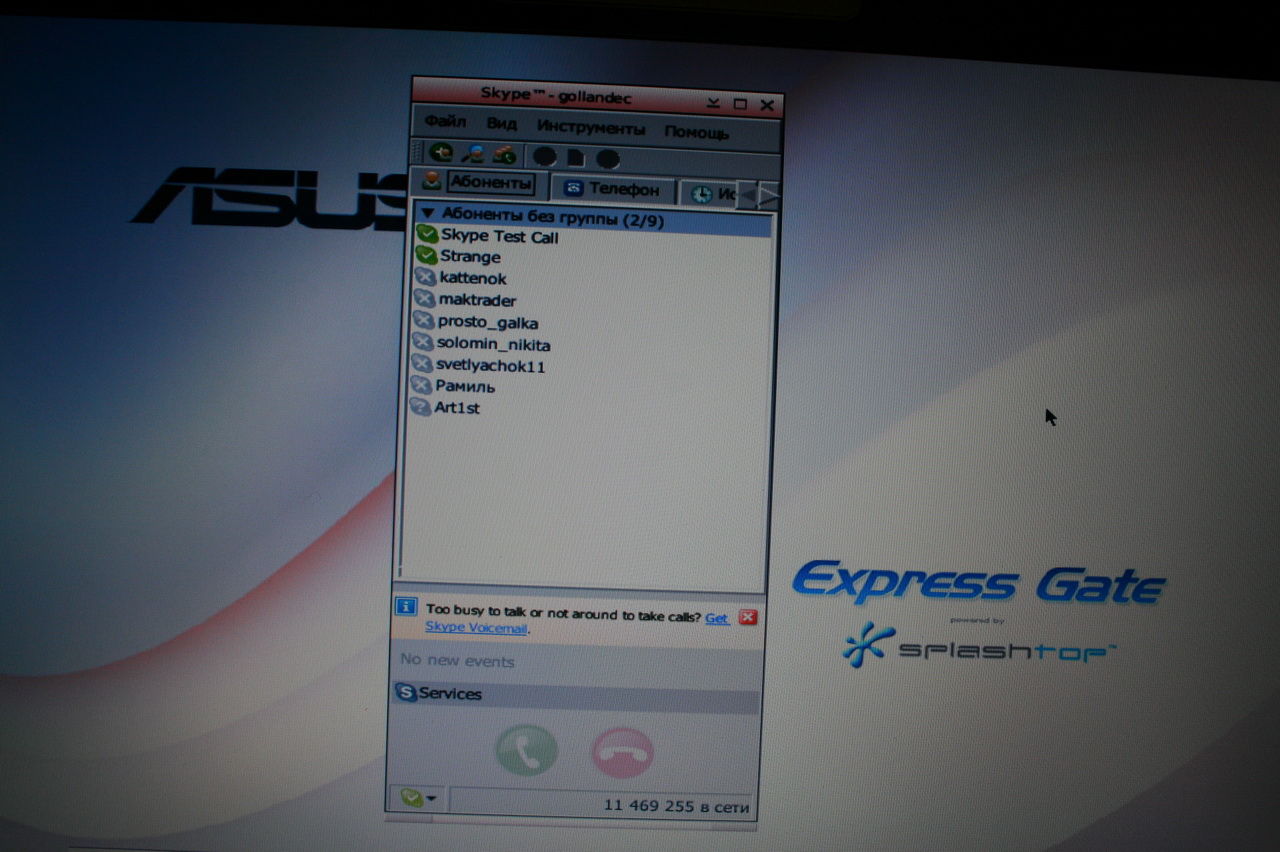Start a conference call via toolbar icon
1280x852 pixels.
point(504,156)
